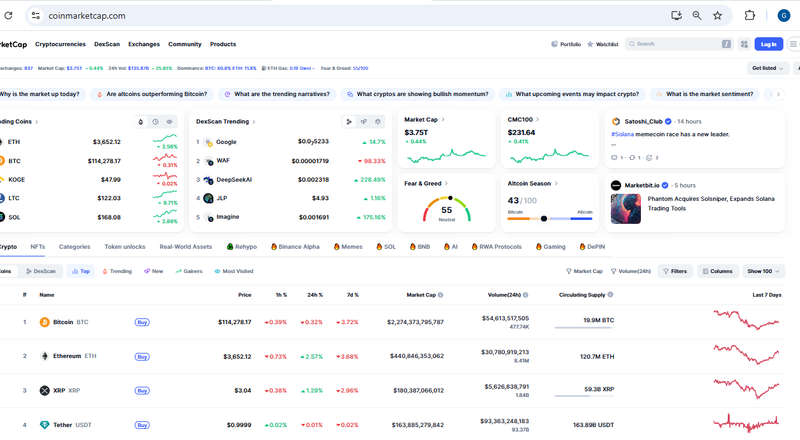This screenshot has width=800, height=440.
Task: Select the Trending listing filter
Action: coord(117,272)
